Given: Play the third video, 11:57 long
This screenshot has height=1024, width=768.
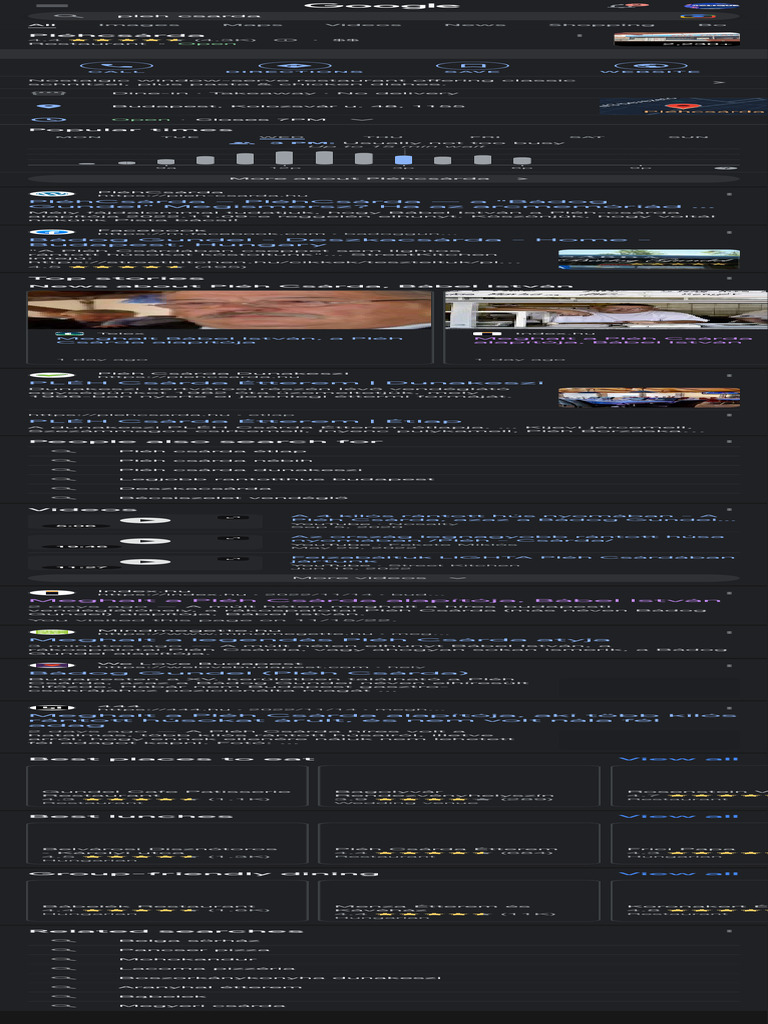Looking at the screenshot, I should point(145,562).
